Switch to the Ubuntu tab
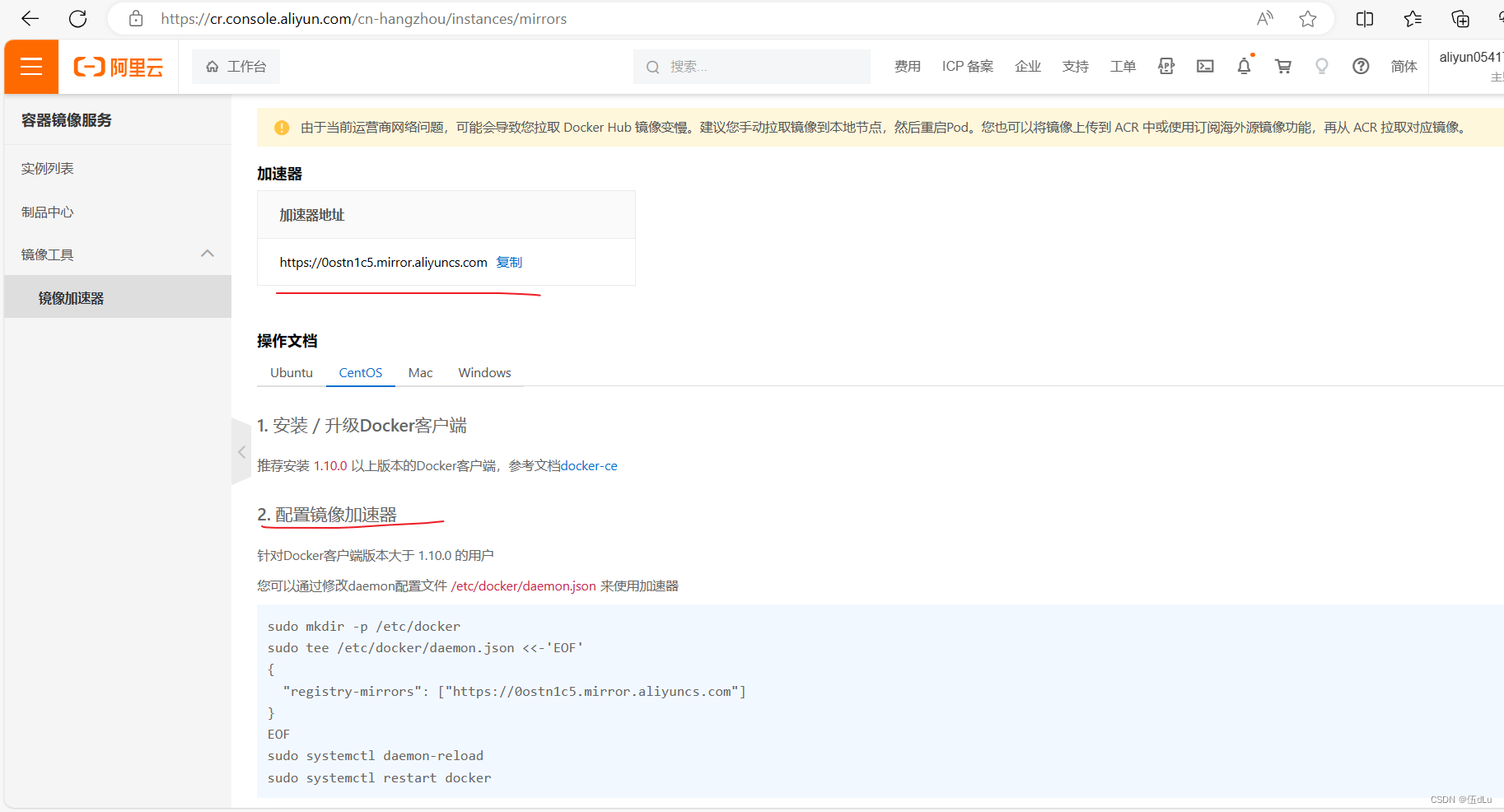The height and width of the screenshot is (812, 1504). [292, 372]
